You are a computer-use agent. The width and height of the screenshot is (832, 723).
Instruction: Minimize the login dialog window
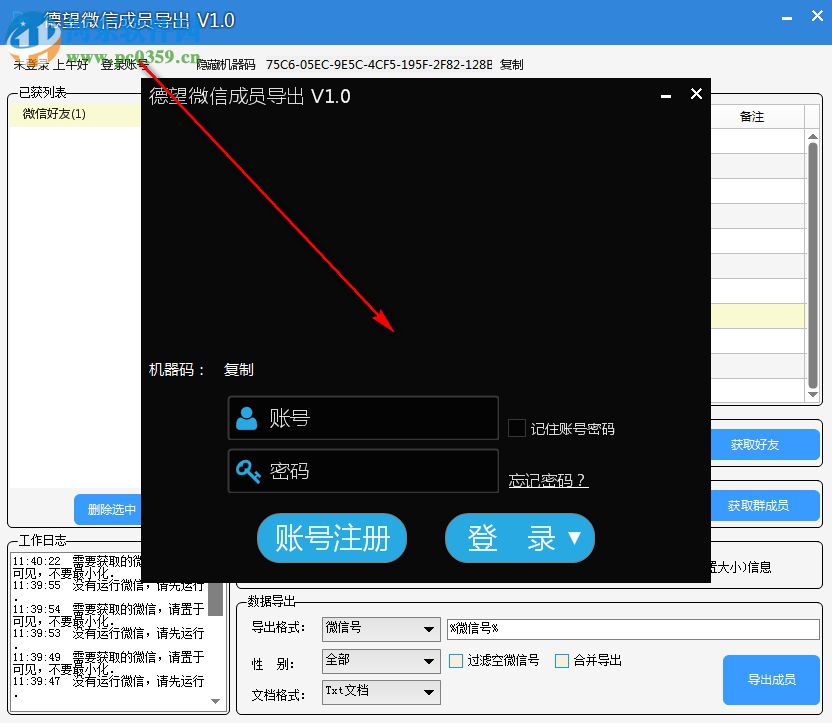point(665,94)
